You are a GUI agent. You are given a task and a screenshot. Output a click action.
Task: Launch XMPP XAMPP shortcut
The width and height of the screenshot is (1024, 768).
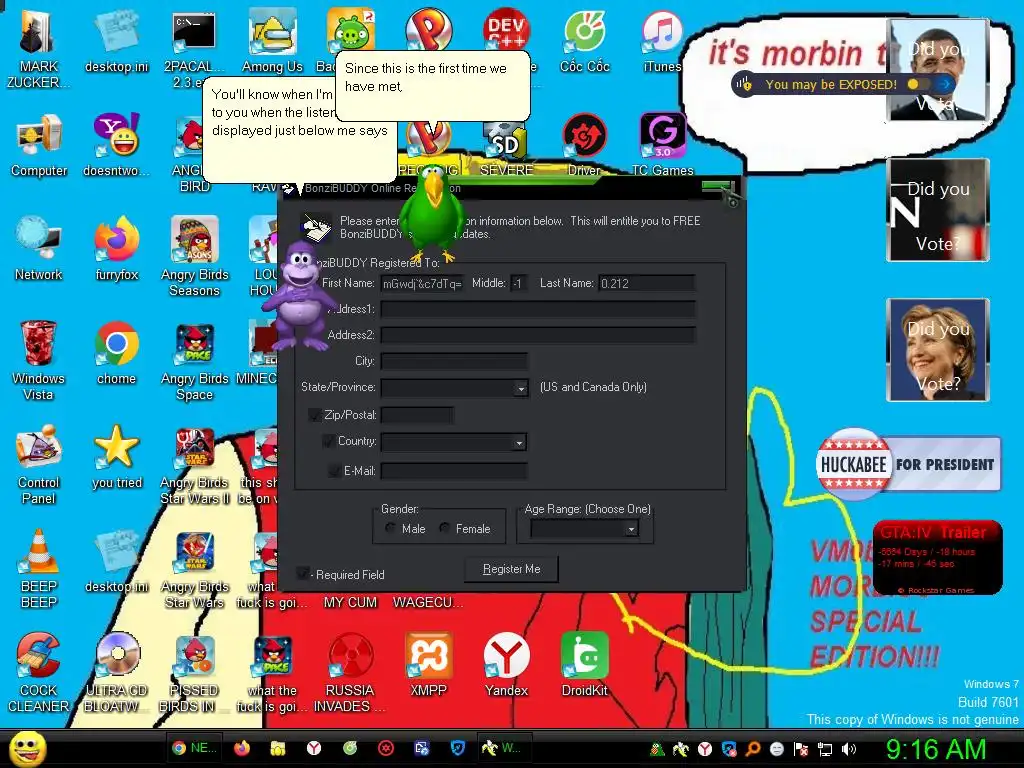(428, 665)
